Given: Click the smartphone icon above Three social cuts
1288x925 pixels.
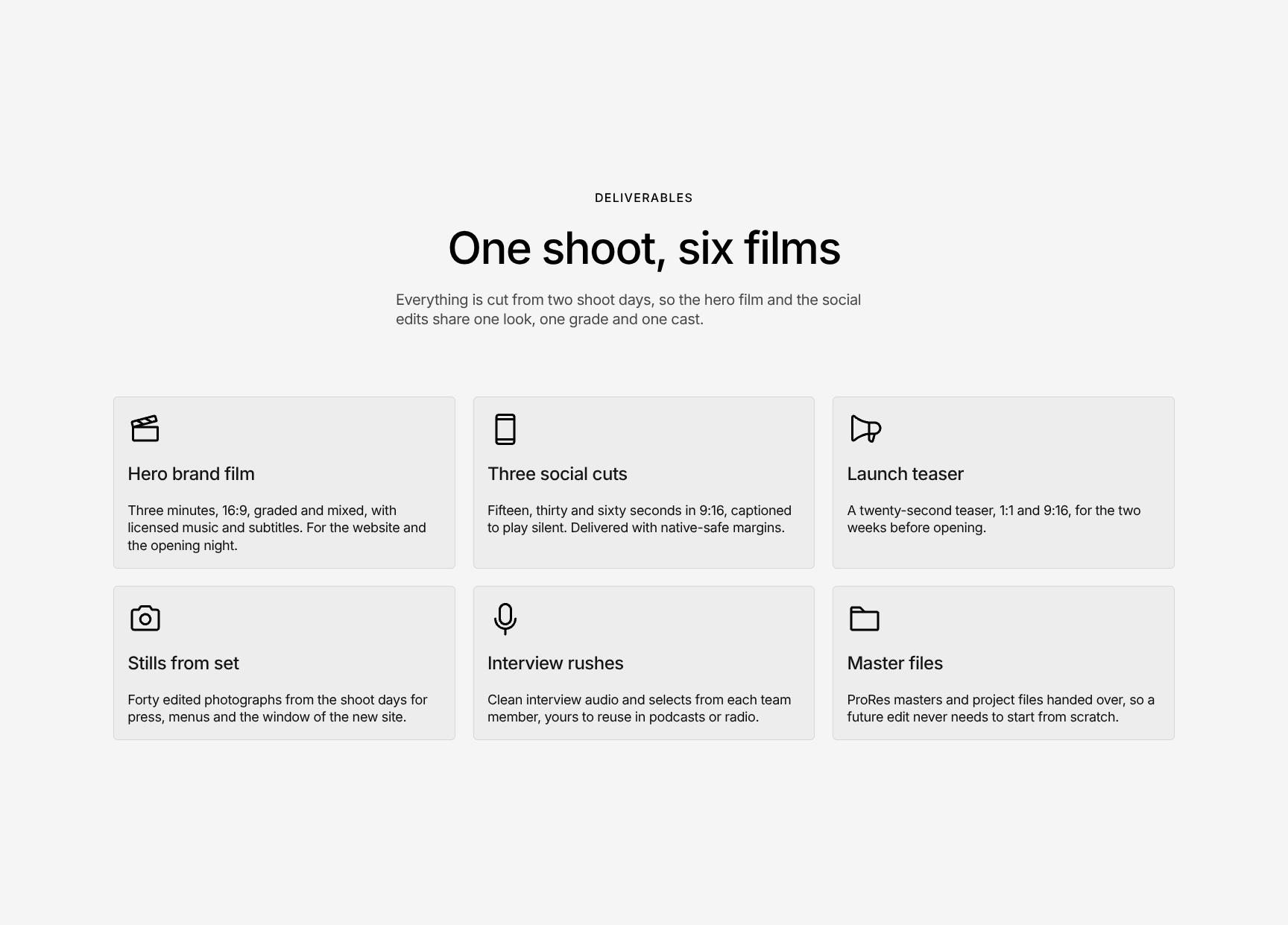Looking at the screenshot, I should (x=505, y=429).
